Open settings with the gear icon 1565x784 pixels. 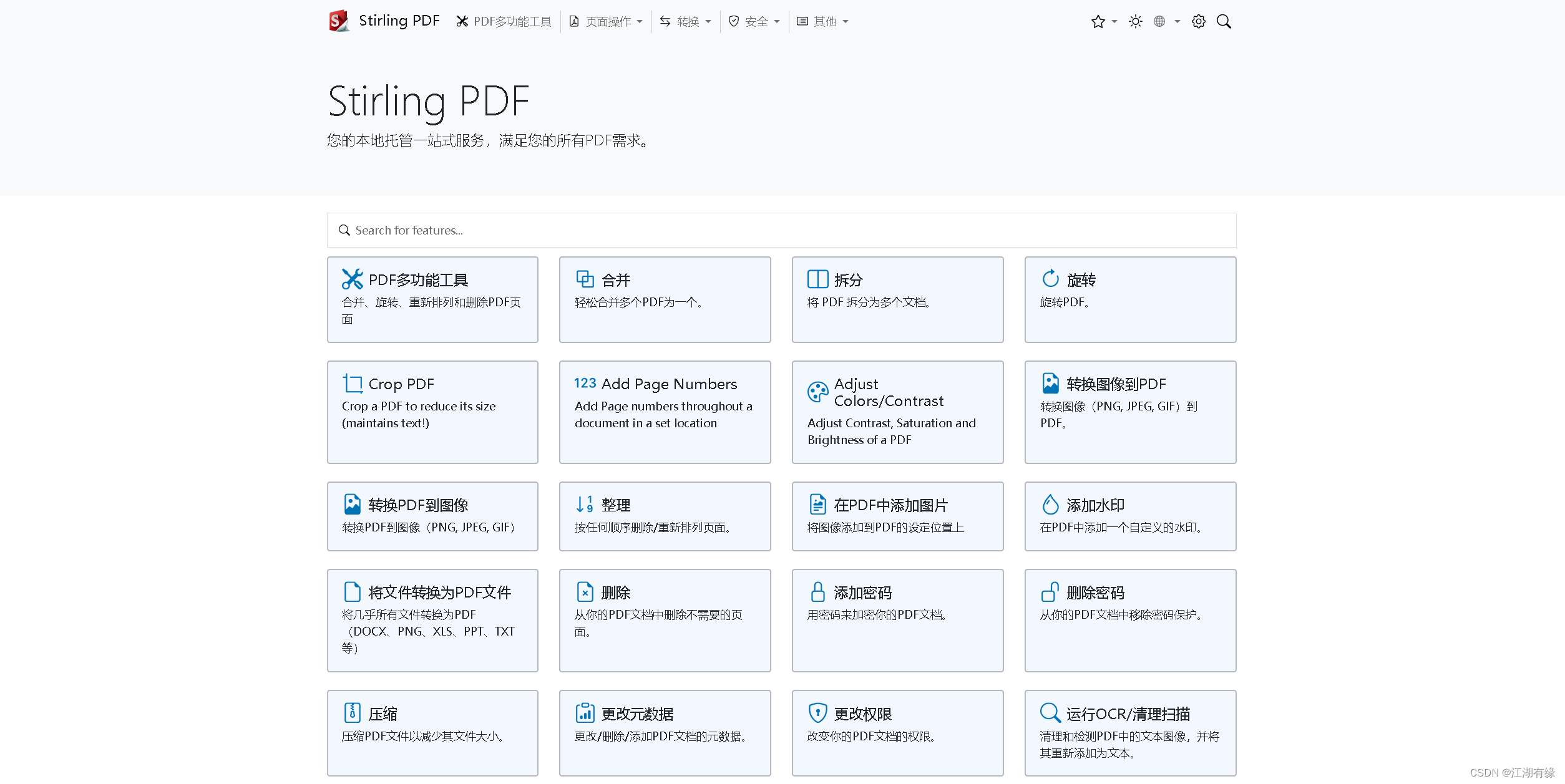pos(1199,22)
